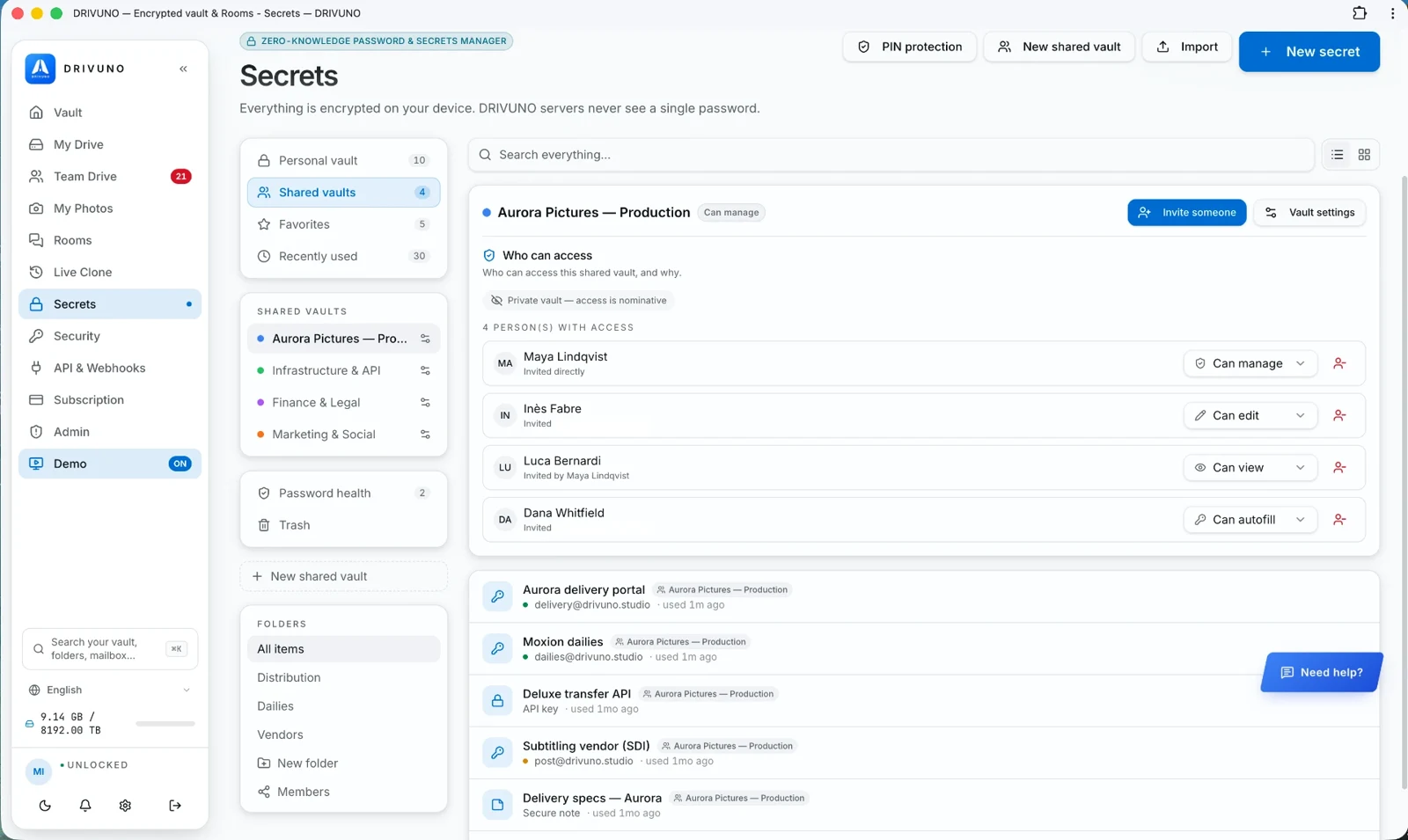
Task: Open the English language dropdown
Action: point(110,690)
